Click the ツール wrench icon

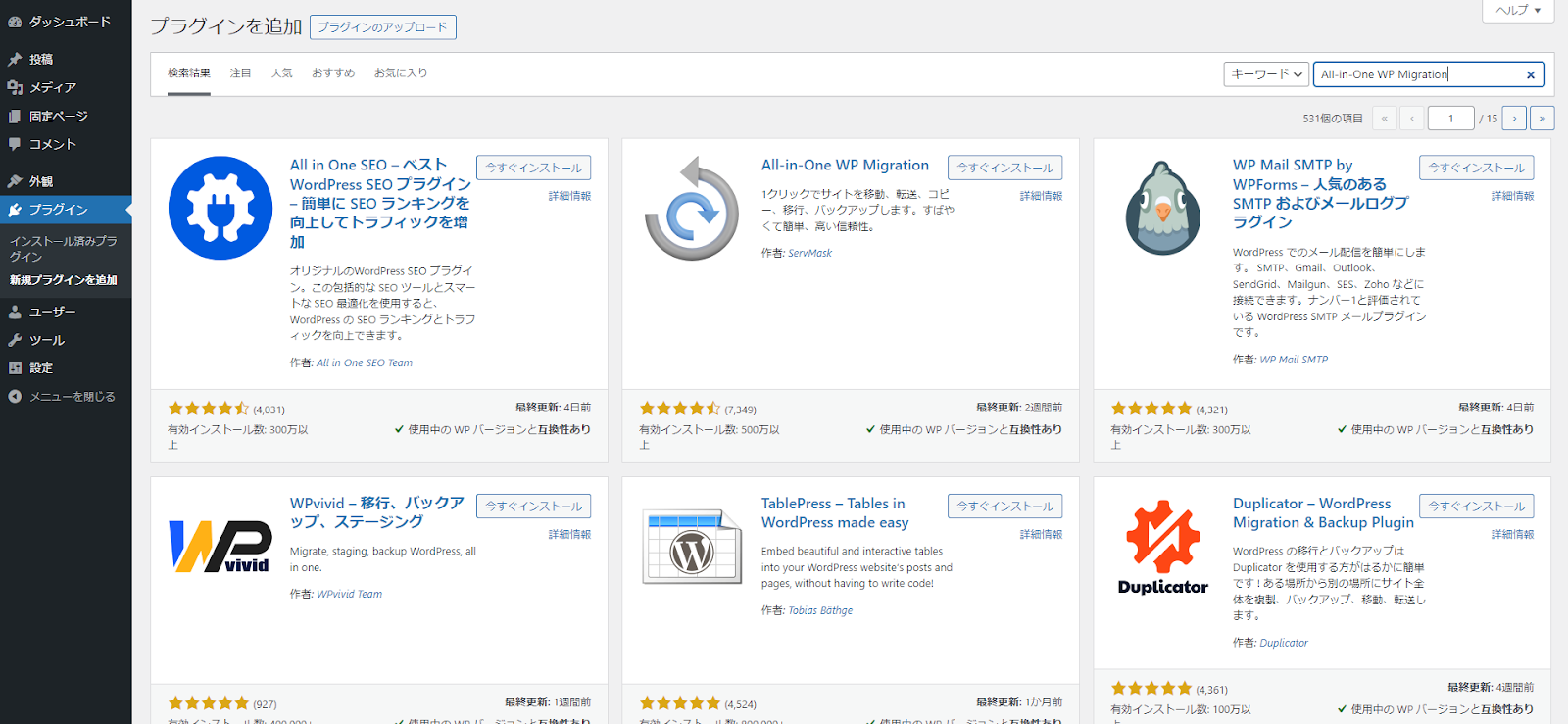pos(15,340)
